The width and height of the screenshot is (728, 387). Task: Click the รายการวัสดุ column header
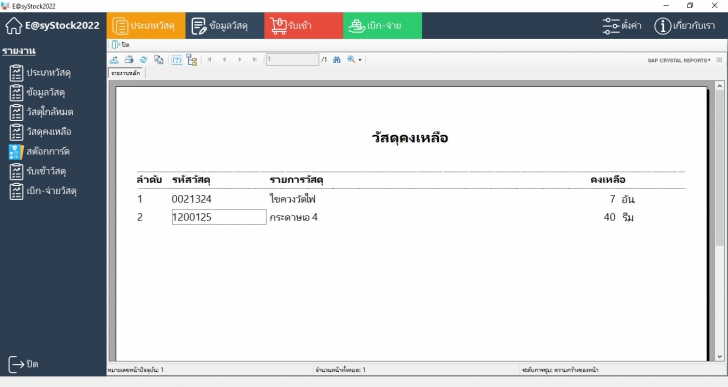296,180
